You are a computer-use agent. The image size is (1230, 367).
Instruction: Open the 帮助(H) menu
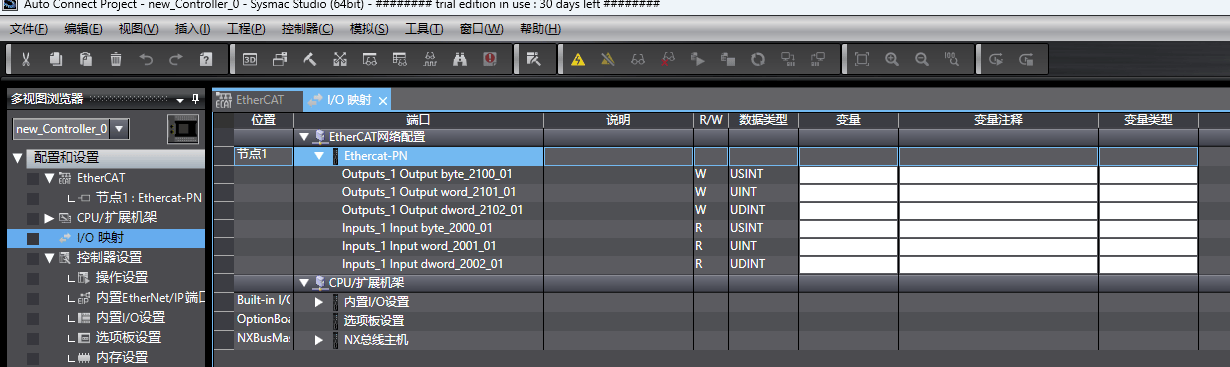tap(541, 28)
